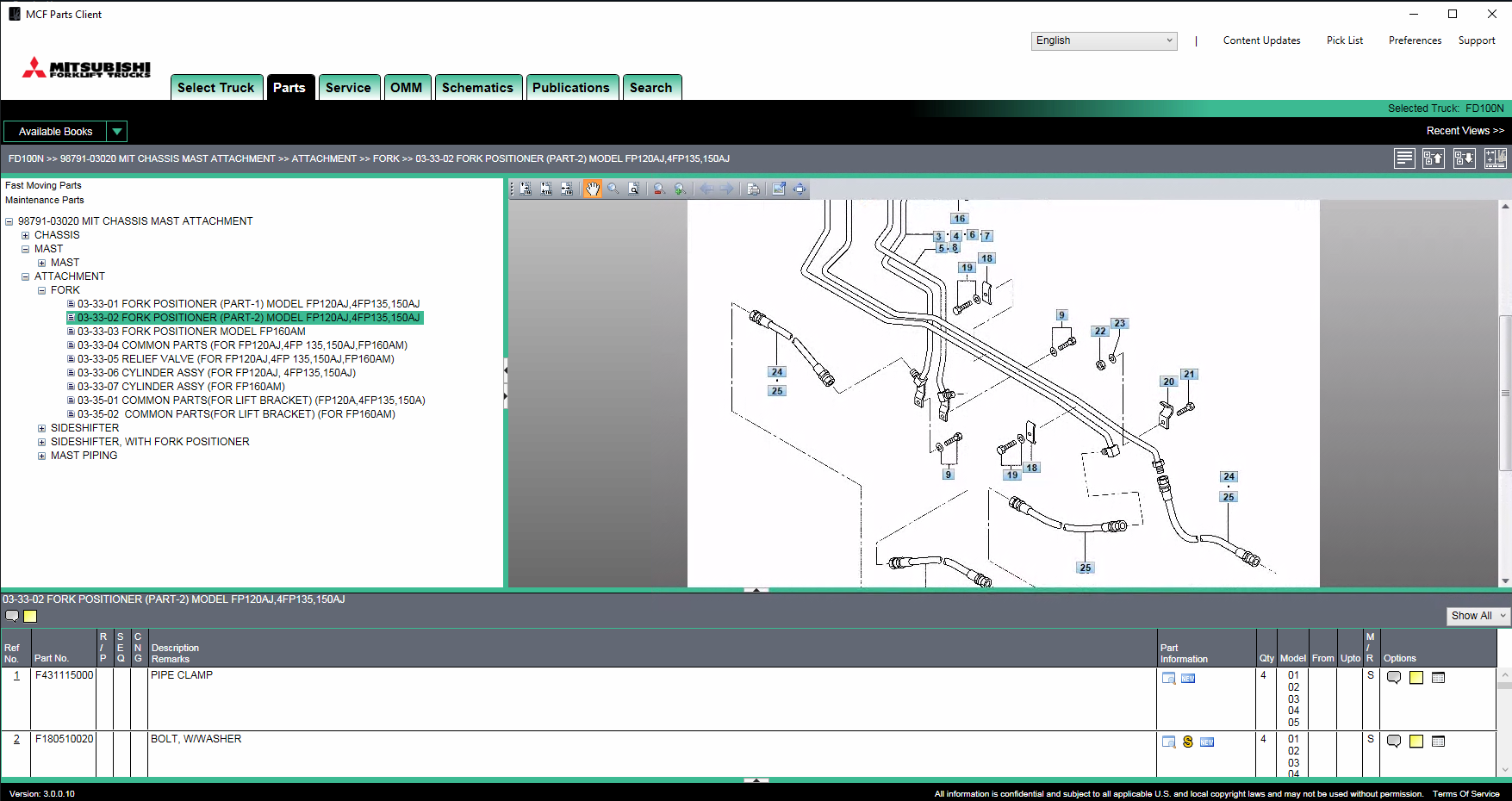
Task: Open Fast Moving Parts entry
Action: click(x=43, y=185)
